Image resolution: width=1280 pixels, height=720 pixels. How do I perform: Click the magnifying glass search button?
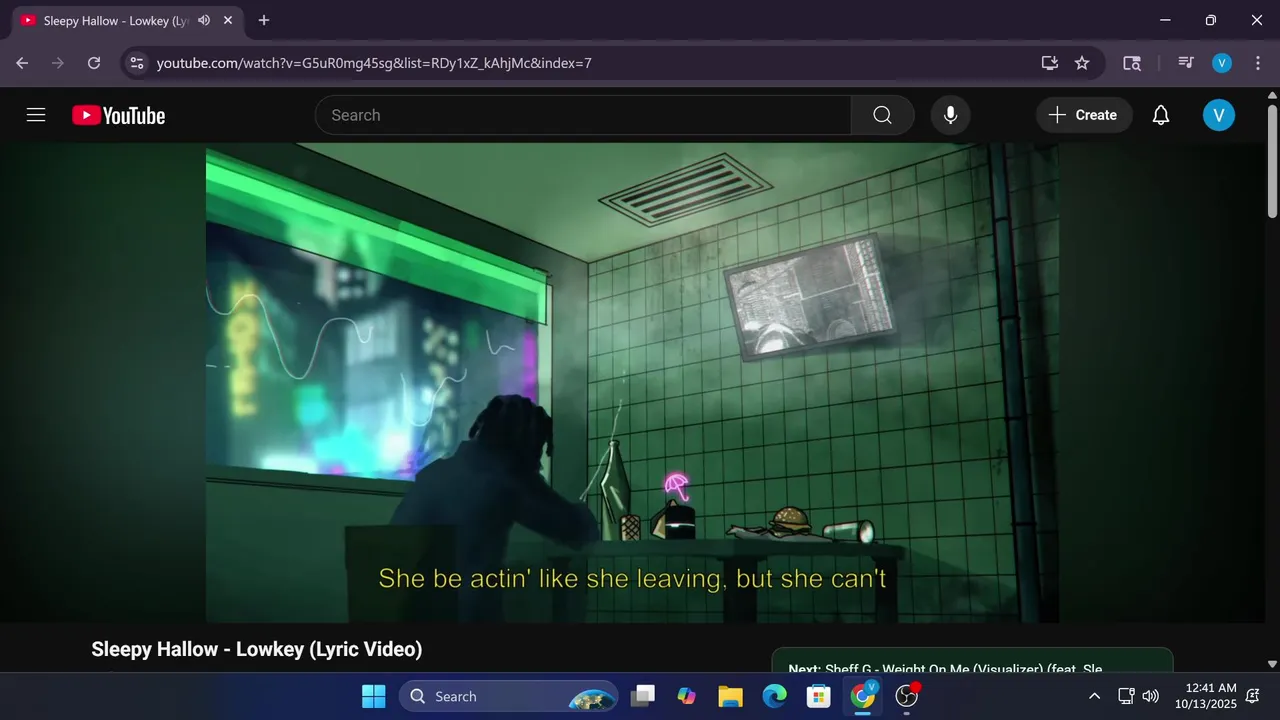point(882,115)
